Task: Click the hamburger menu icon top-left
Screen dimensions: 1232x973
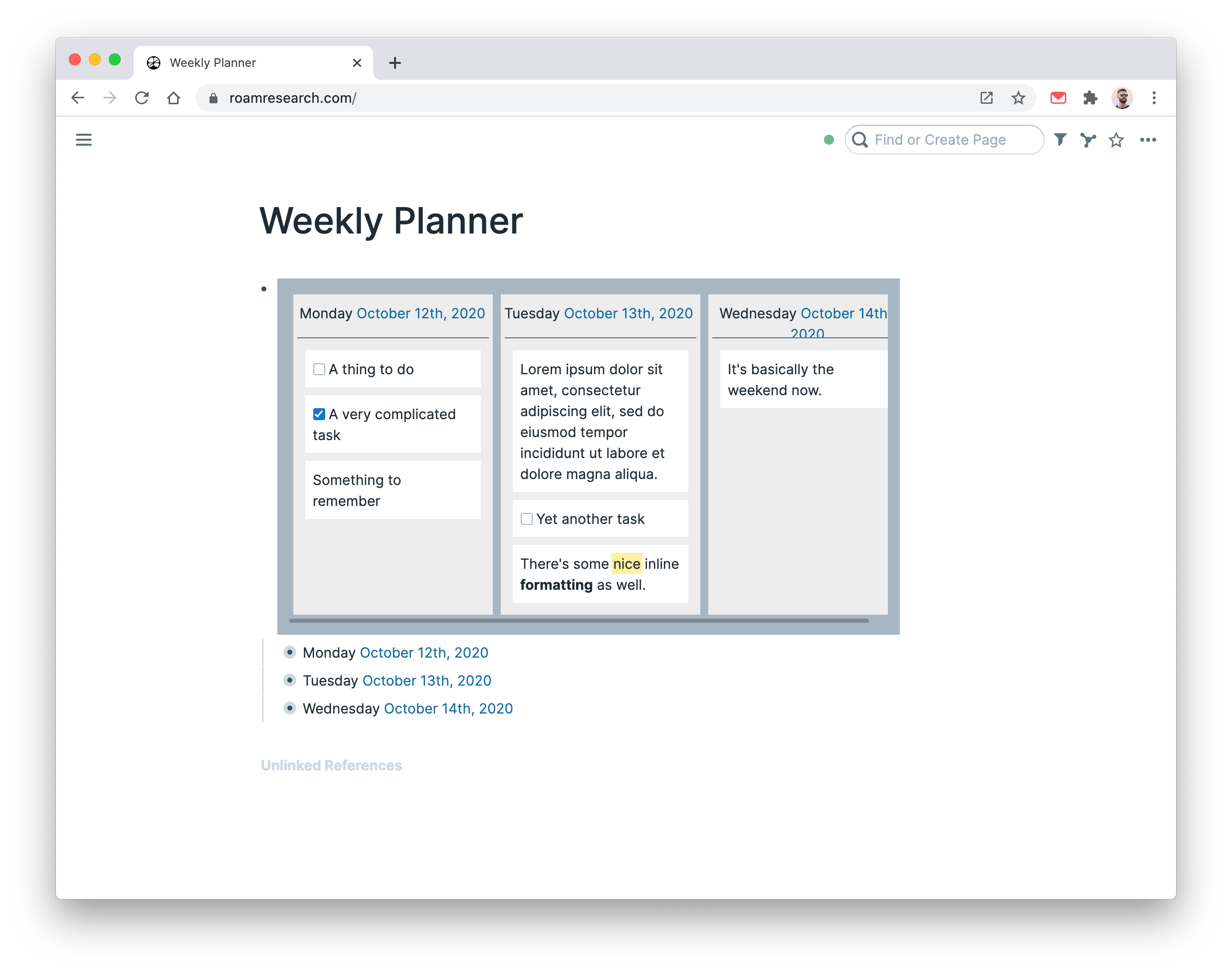Action: click(84, 140)
